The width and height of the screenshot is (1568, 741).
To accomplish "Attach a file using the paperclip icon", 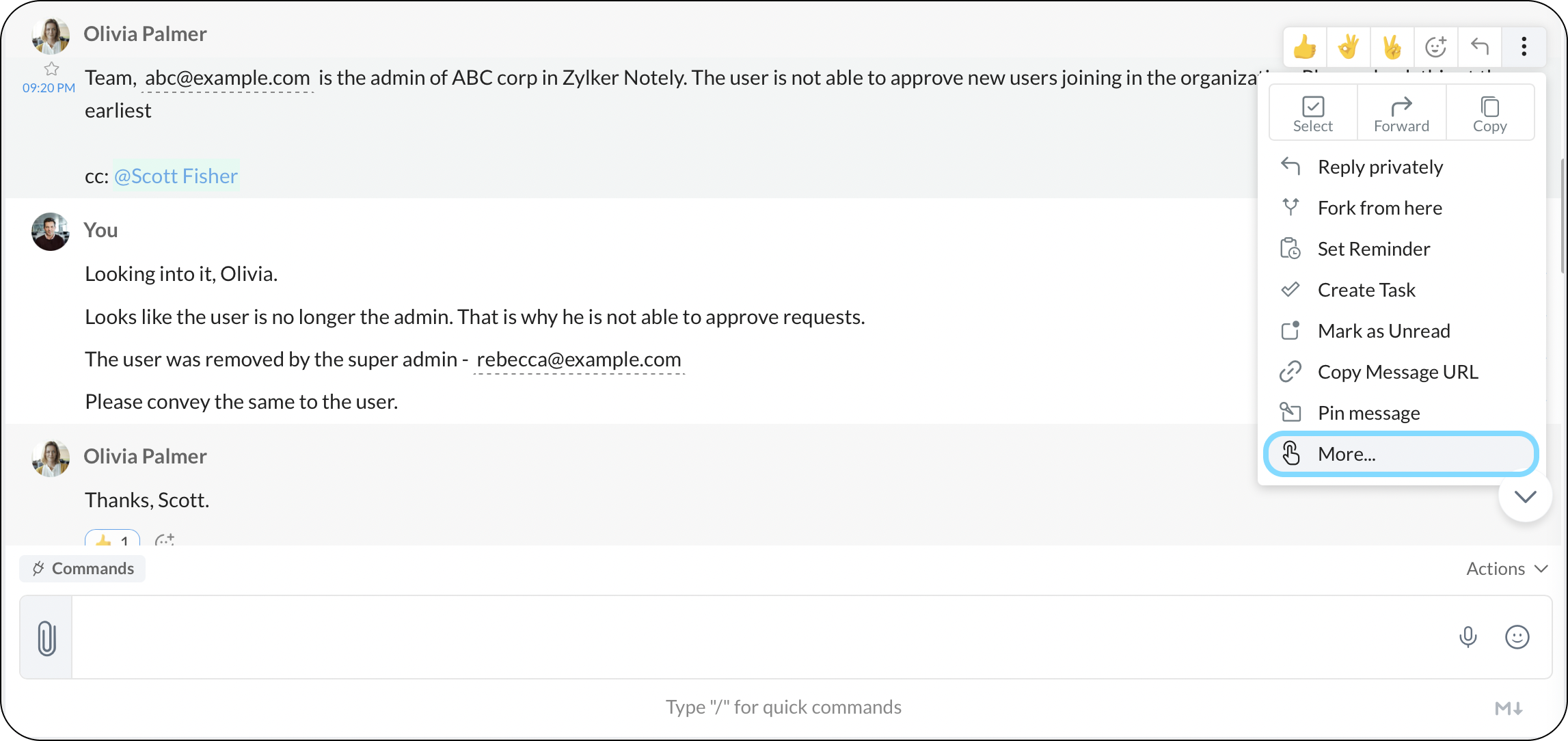I will 46,638.
